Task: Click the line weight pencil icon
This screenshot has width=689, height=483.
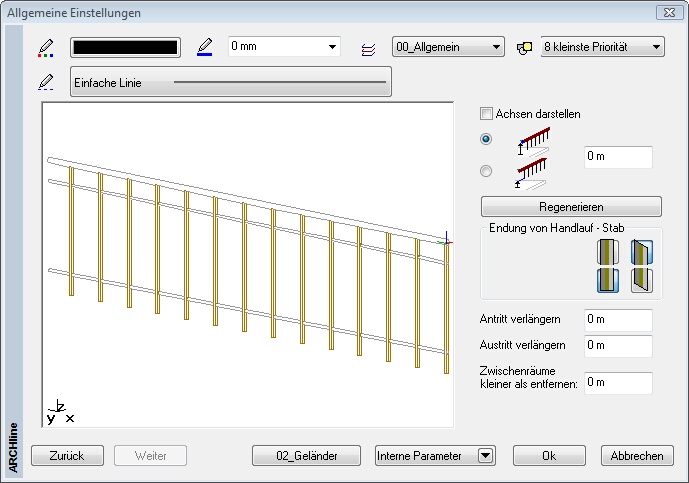Action: click(205, 47)
